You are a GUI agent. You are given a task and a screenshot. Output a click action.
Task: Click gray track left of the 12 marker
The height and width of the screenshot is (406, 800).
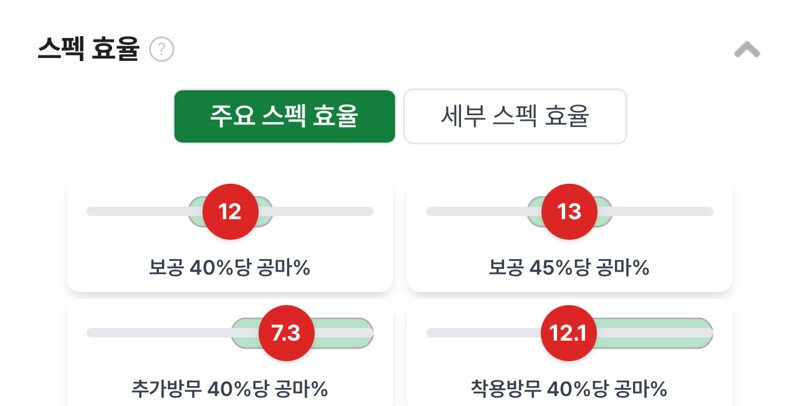click(x=138, y=212)
